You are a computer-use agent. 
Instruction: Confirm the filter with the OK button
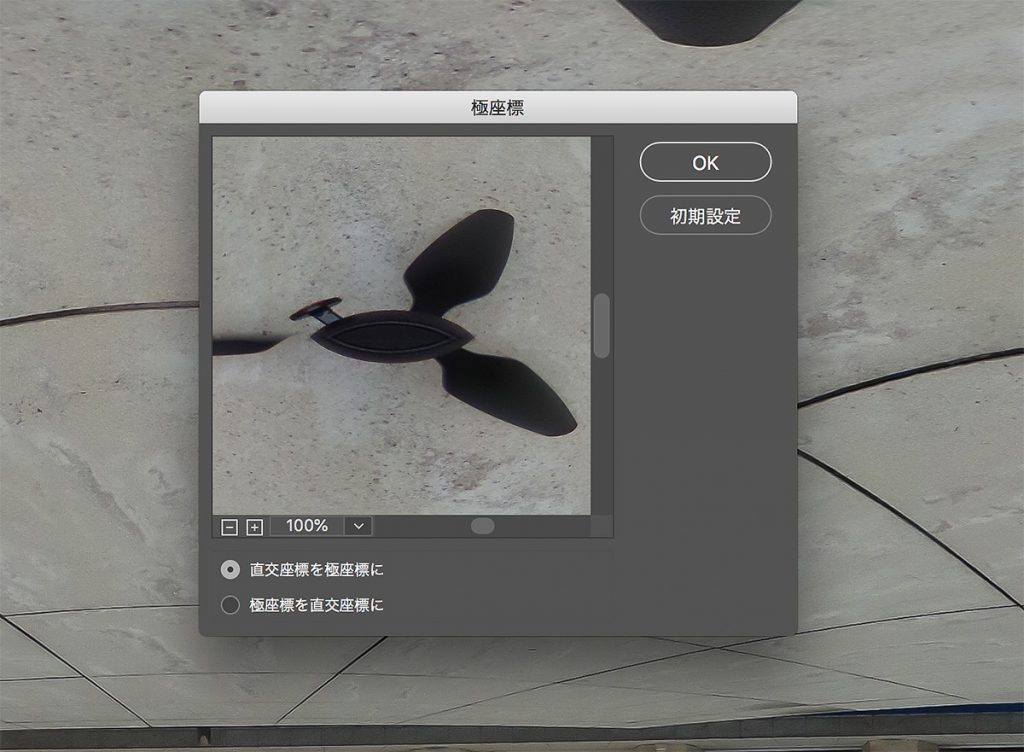click(705, 163)
